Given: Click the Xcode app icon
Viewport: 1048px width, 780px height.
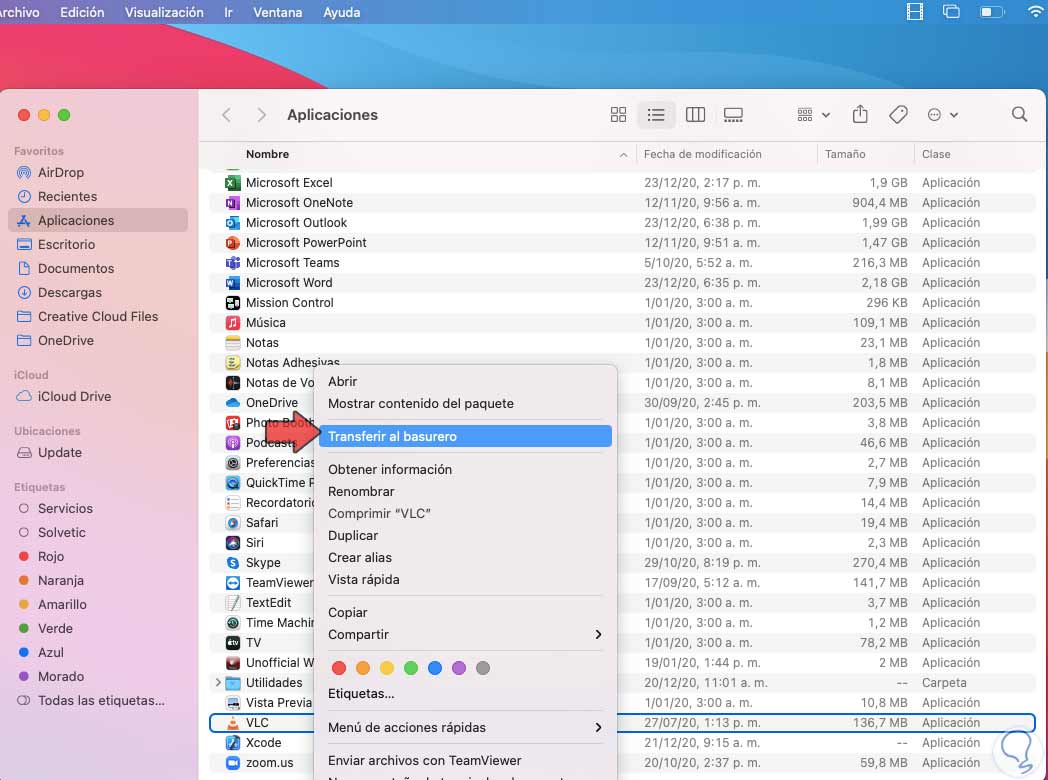Looking at the screenshot, I should pos(233,743).
